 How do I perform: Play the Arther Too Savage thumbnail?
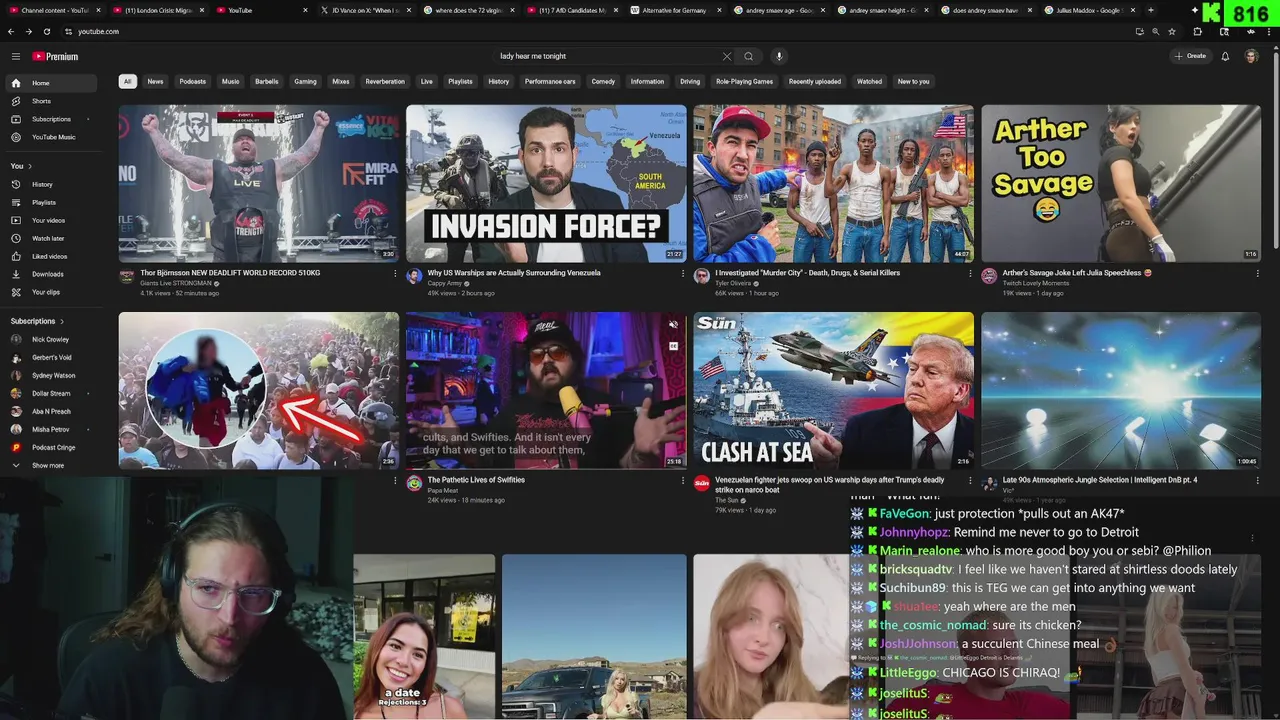[1121, 183]
